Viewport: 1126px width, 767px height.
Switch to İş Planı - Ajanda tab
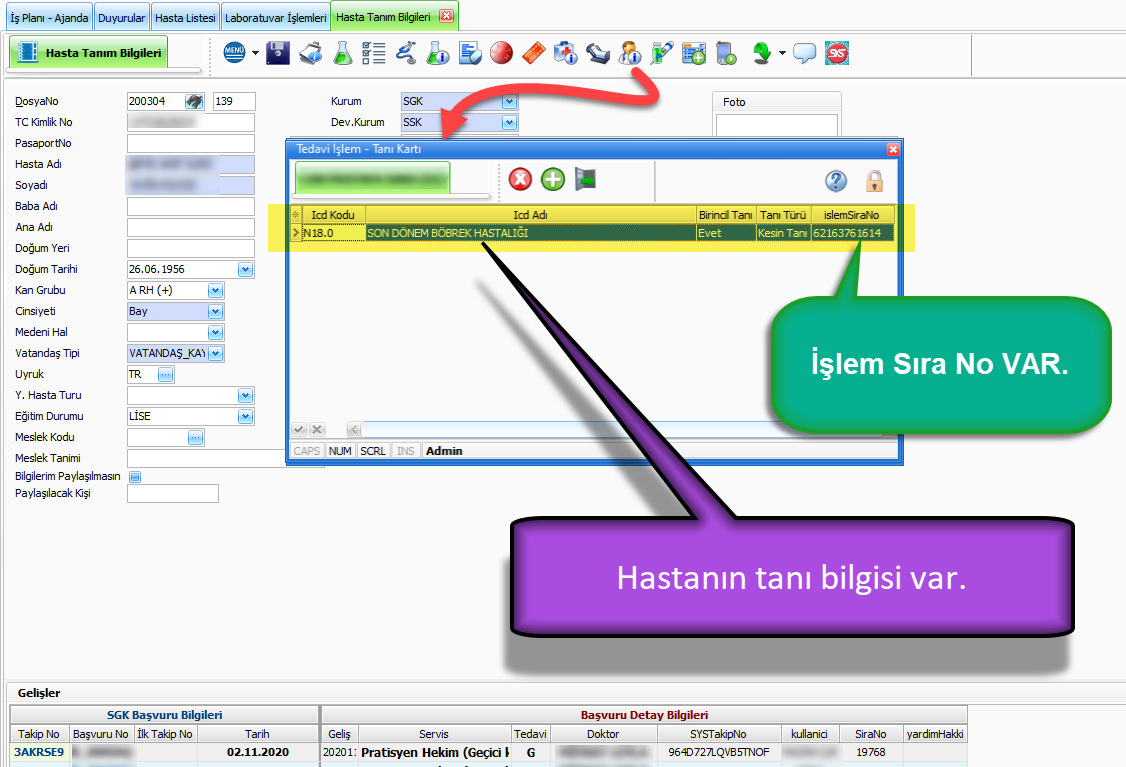tap(50, 17)
